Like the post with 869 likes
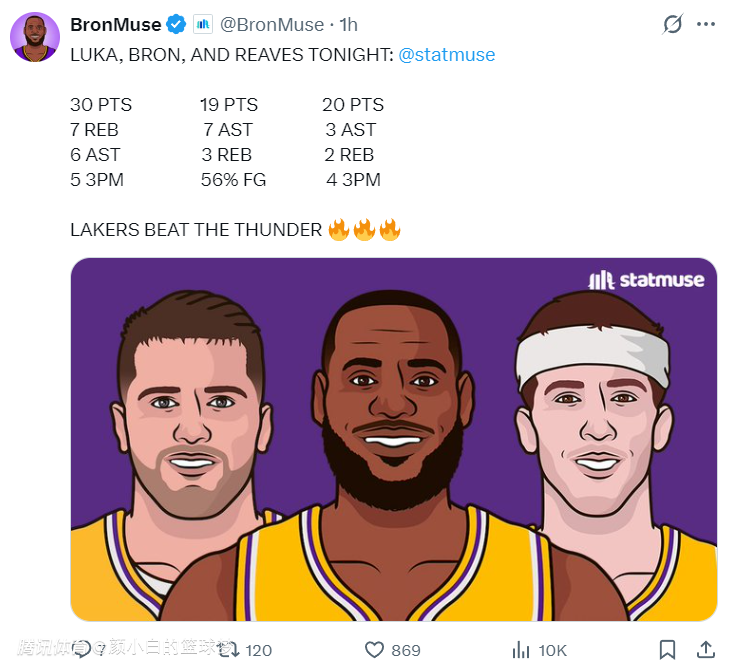 [x=375, y=649]
